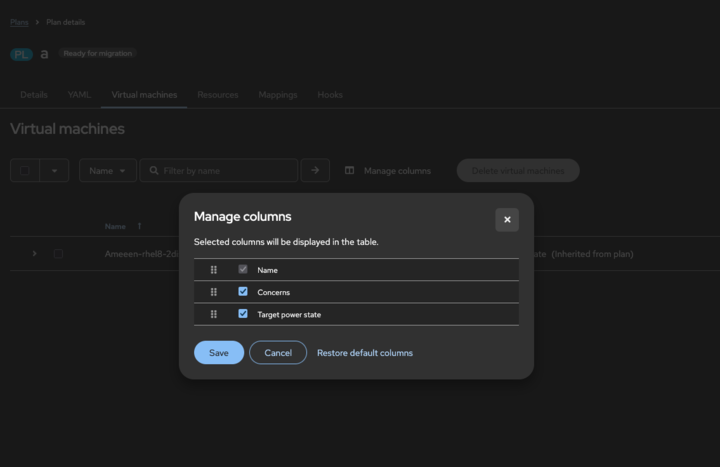
Task: Select the Ameeen-rhel8 VM row checkbox
Action: click(58, 254)
